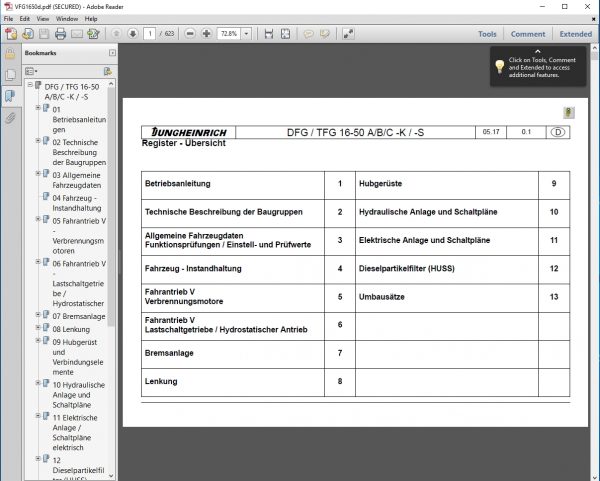600x481 pixels.
Task: Open zoom level dropdown arrow
Action: coord(246,34)
